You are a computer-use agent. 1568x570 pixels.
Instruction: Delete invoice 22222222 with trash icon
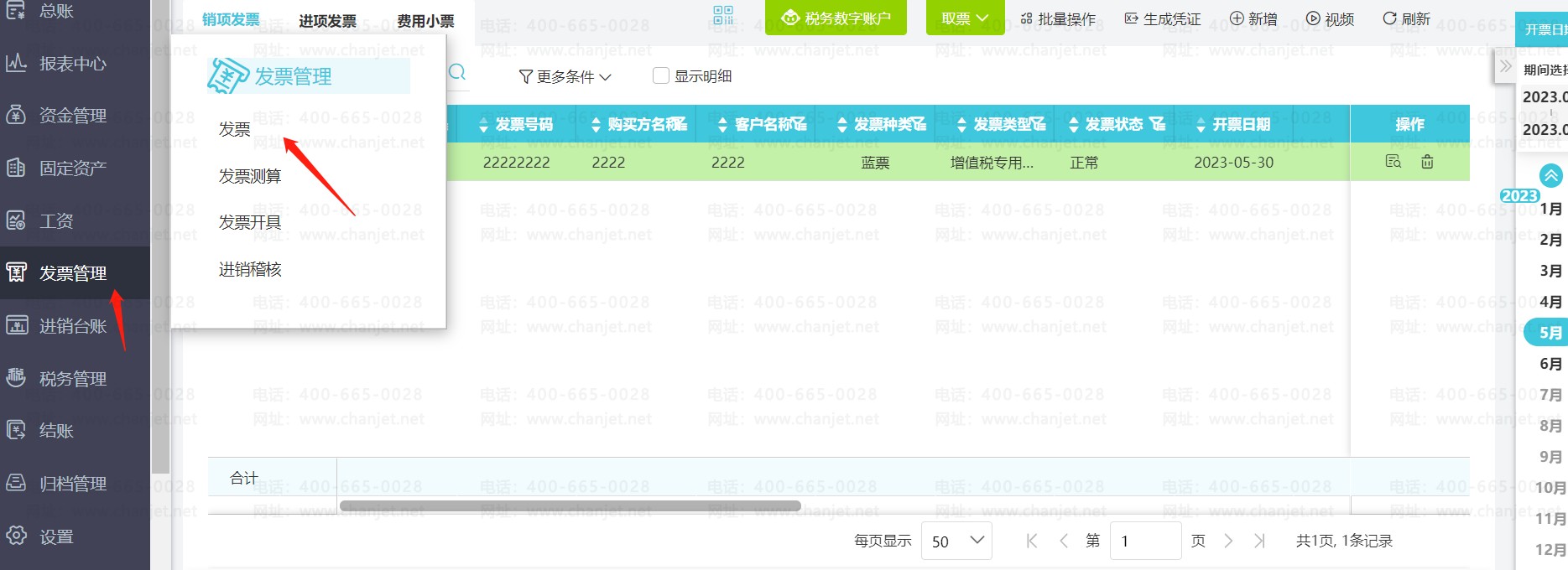(1427, 162)
